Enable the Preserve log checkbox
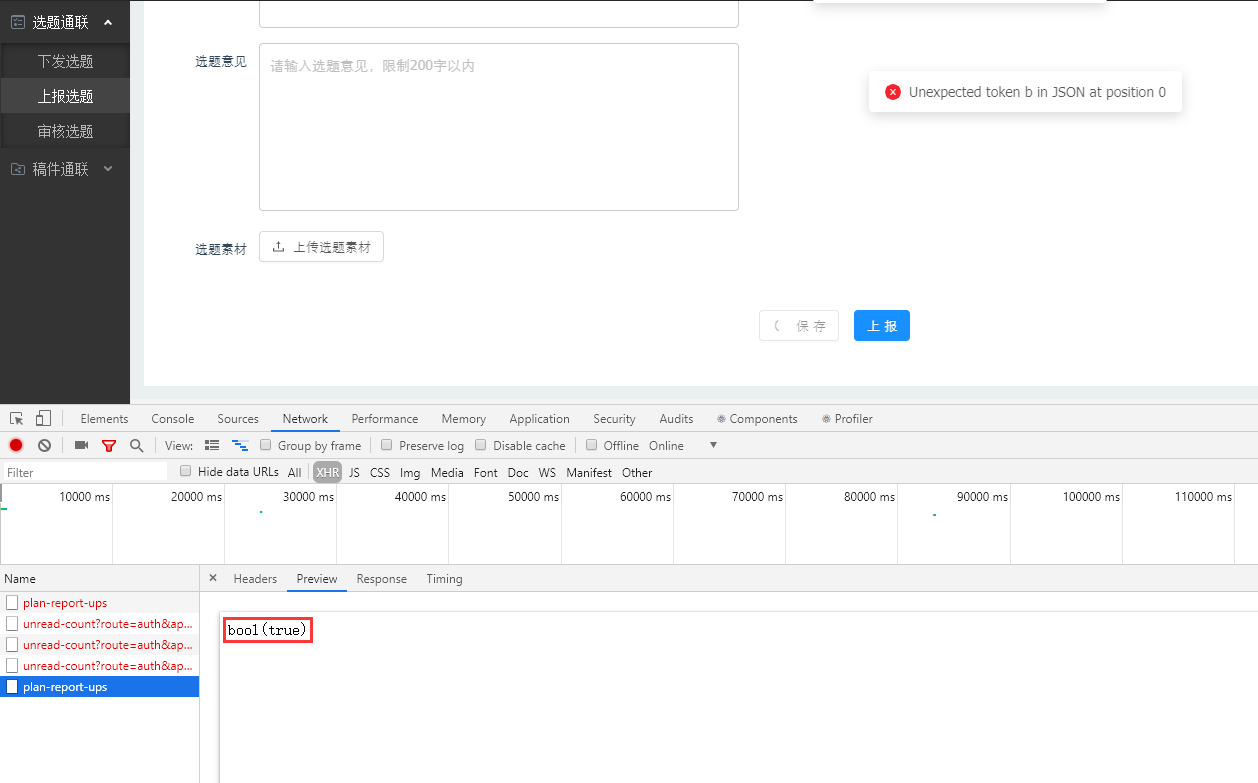The width and height of the screenshot is (1258, 783). pyautogui.click(x=387, y=446)
